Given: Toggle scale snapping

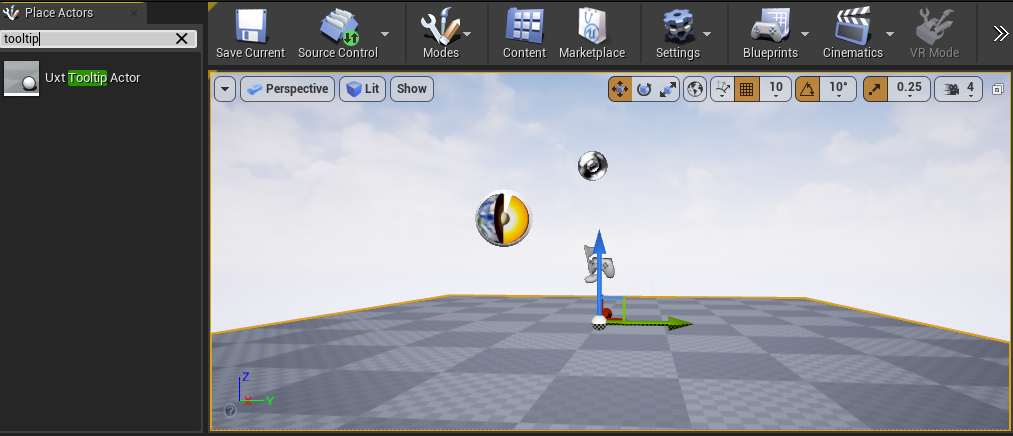Looking at the screenshot, I should pos(875,89).
